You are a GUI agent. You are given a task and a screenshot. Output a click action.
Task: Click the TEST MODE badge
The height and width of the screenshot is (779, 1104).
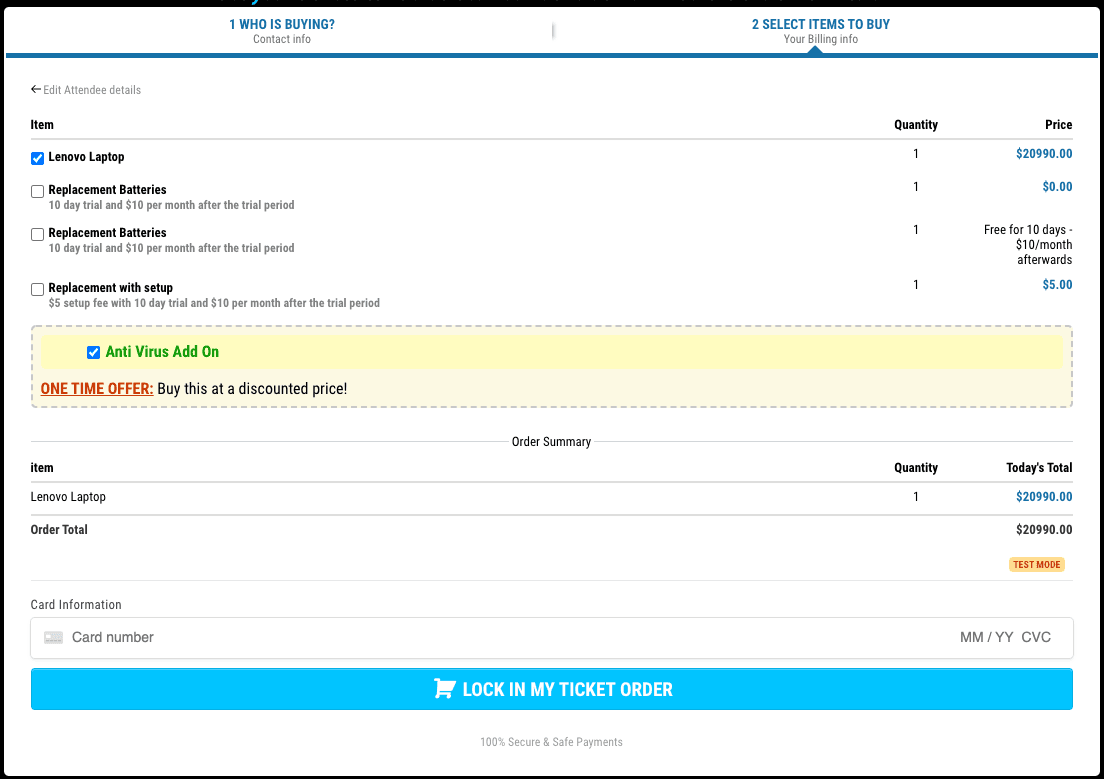(x=1036, y=565)
